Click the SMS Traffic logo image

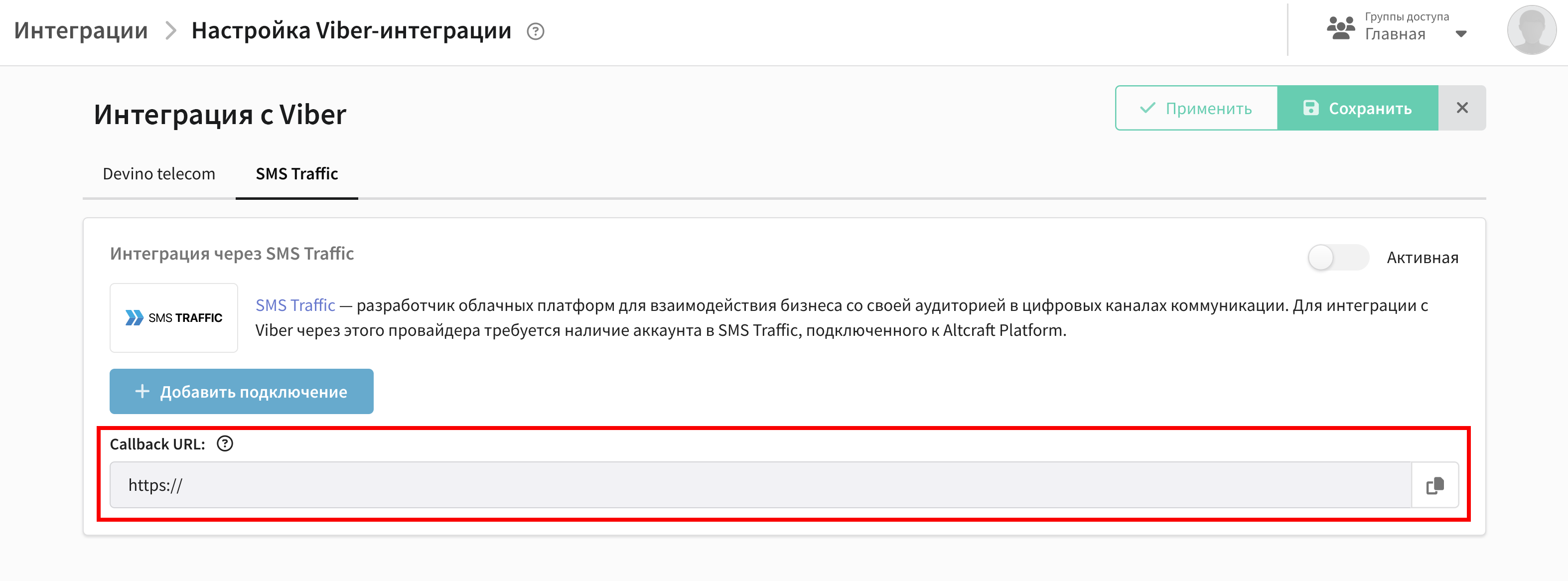pos(174,318)
